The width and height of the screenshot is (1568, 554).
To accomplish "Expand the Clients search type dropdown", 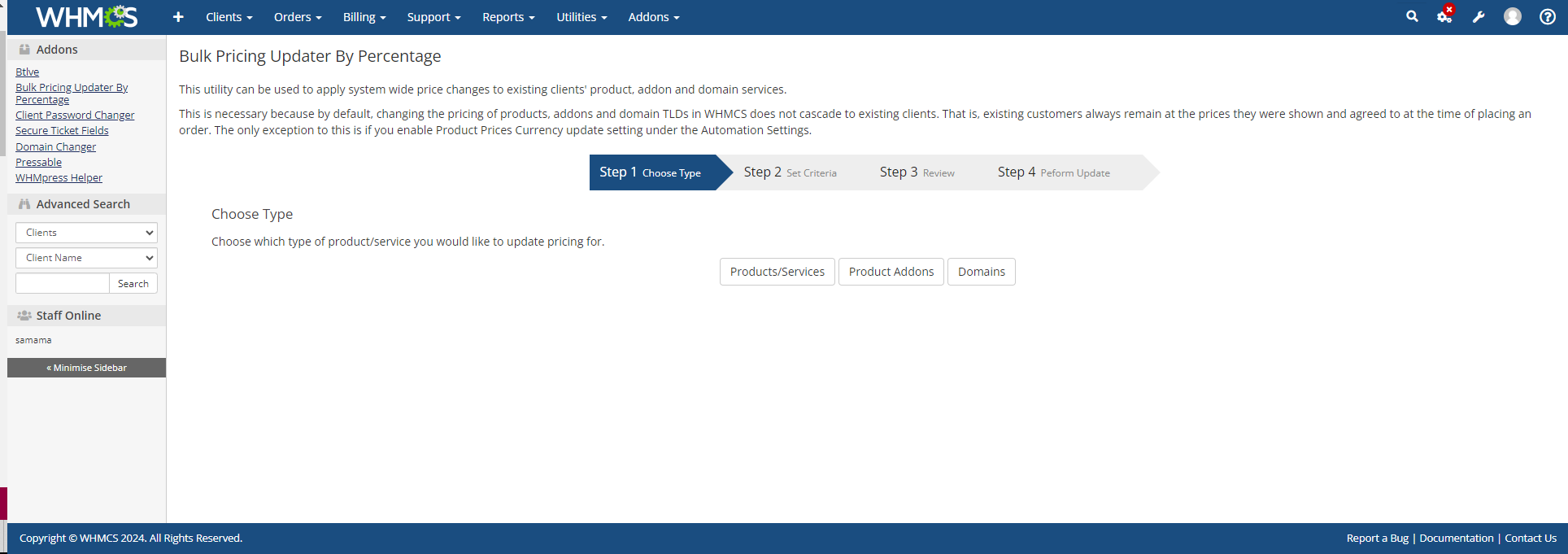I will pos(86,233).
